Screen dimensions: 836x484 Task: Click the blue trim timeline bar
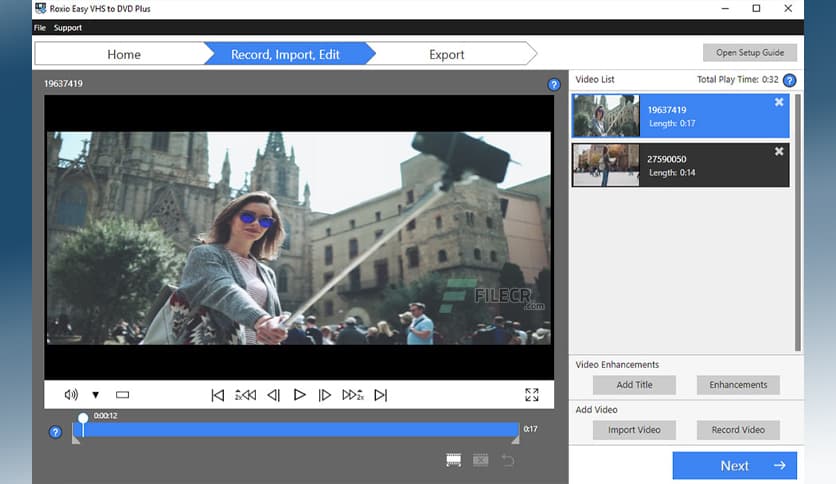point(296,430)
